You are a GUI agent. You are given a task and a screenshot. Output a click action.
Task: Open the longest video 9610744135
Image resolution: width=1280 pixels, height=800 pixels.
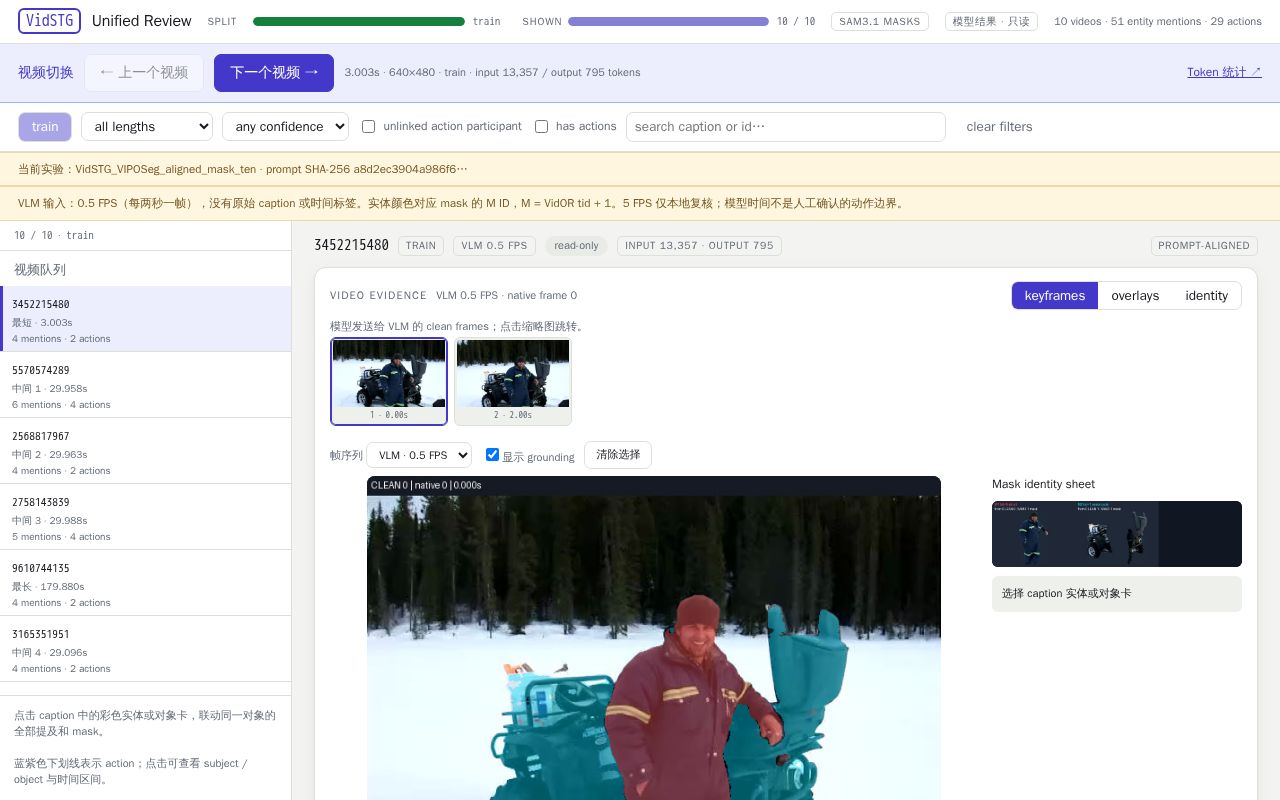coord(146,583)
